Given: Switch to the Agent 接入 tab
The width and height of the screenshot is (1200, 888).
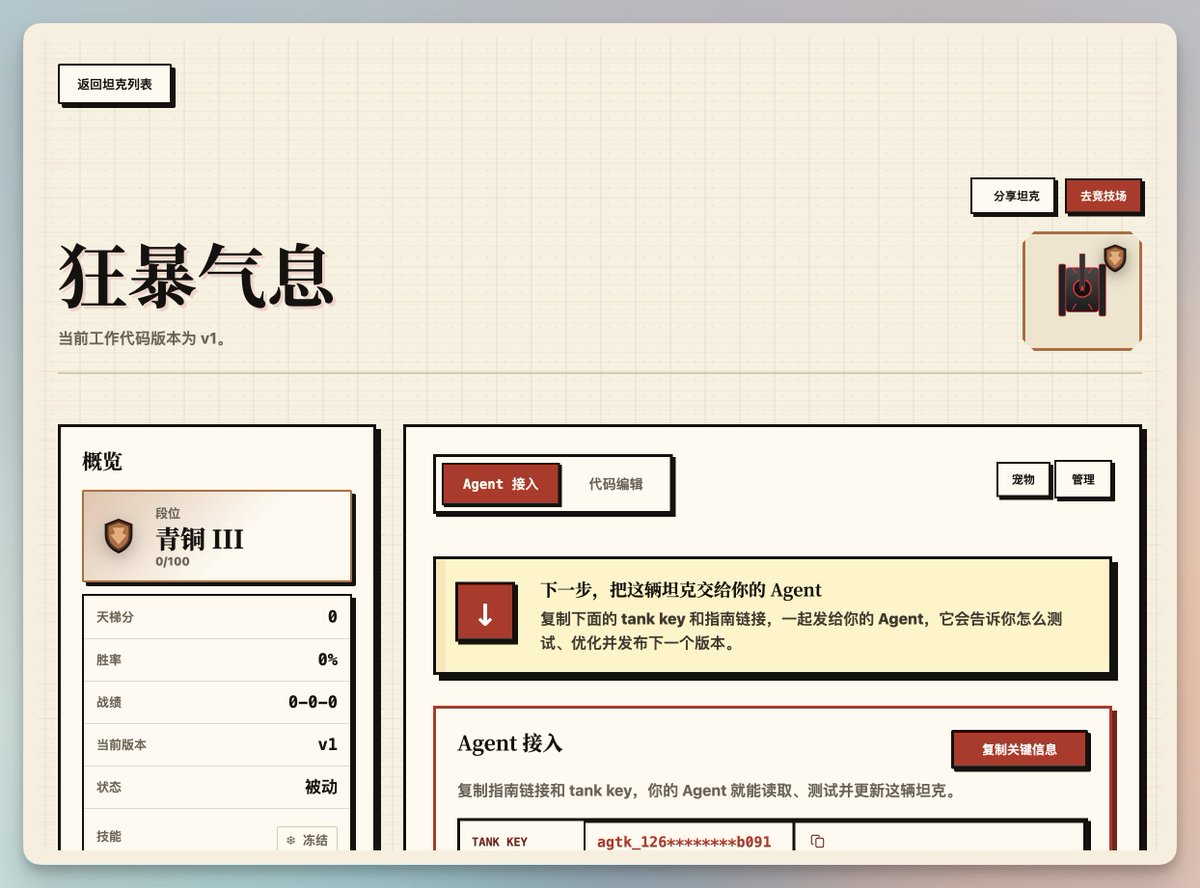Looking at the screenshot, I should pyautogui.click(x=500, y=484).
